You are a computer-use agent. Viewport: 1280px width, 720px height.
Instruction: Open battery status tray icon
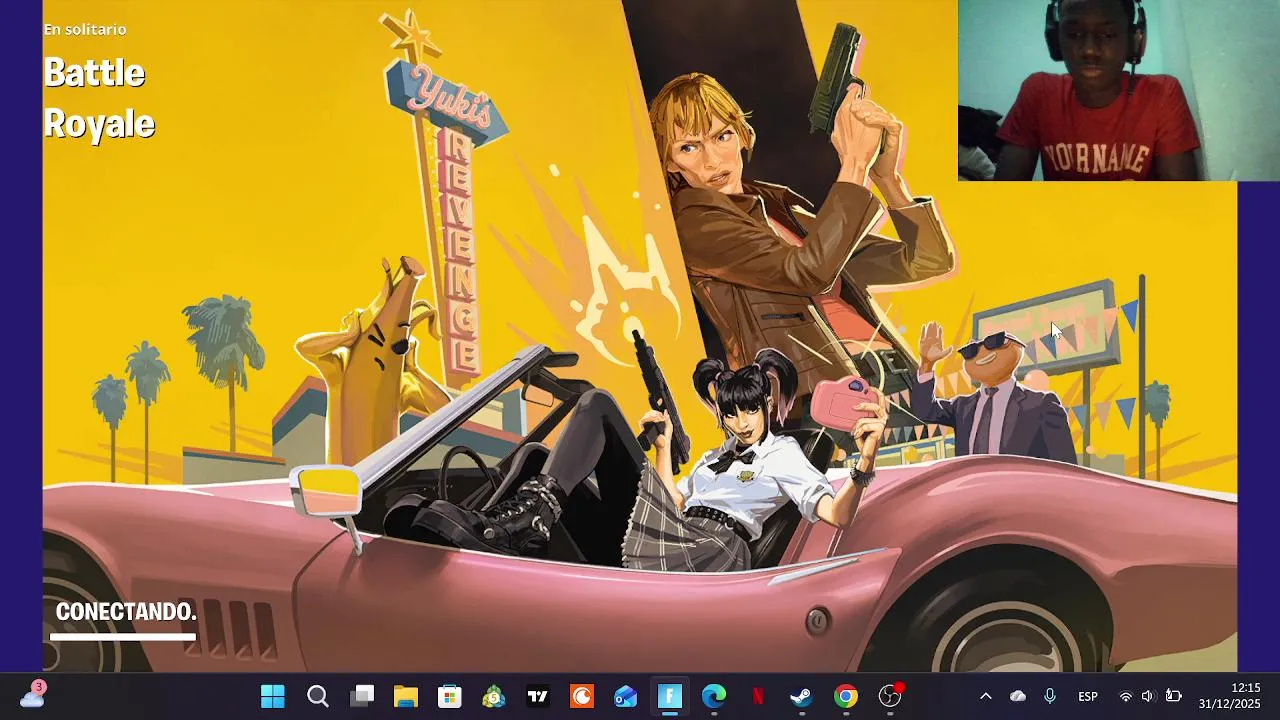pyautogui.click(x=1174, y=696)
